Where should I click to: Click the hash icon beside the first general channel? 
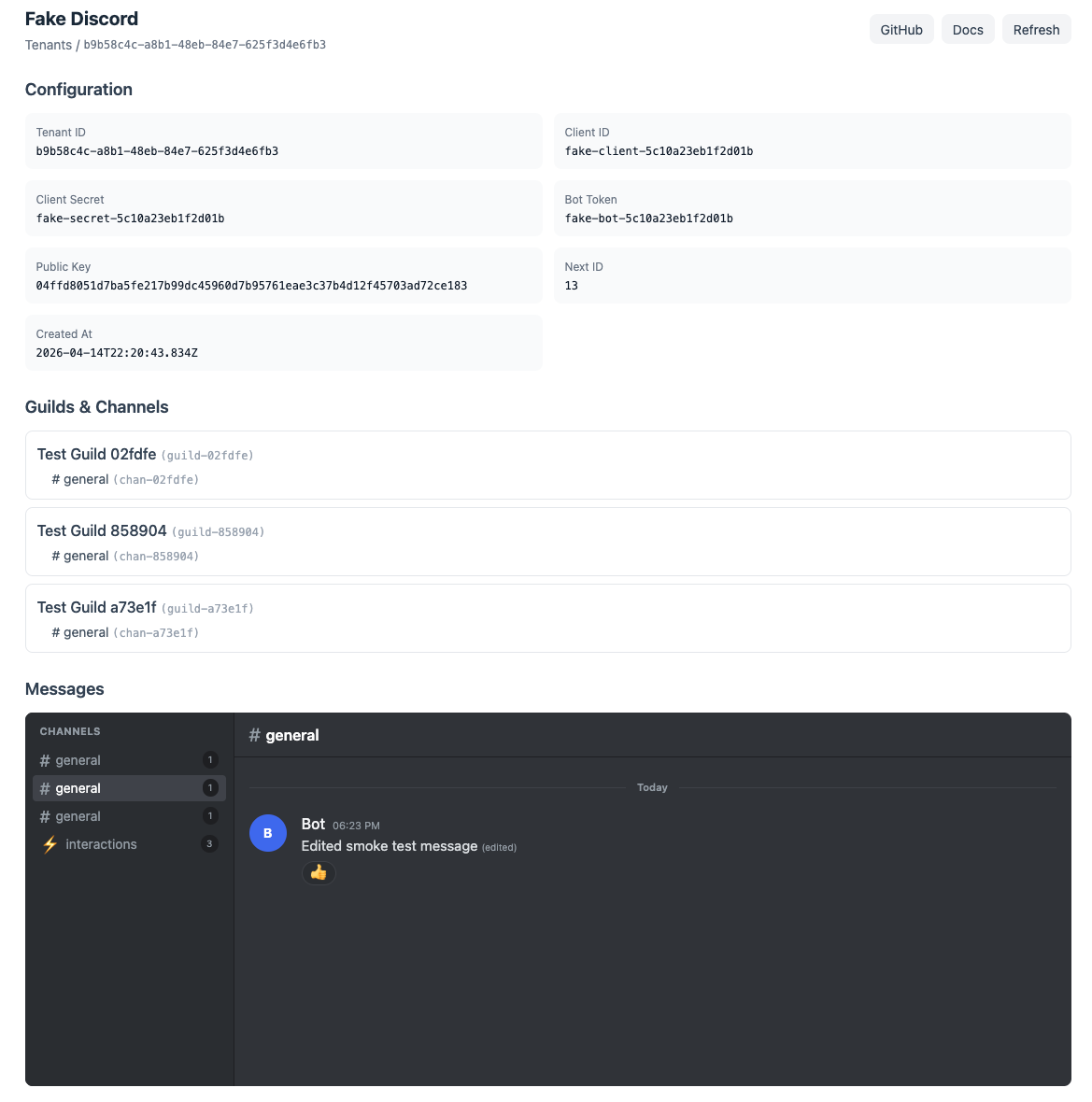point(44,760)
